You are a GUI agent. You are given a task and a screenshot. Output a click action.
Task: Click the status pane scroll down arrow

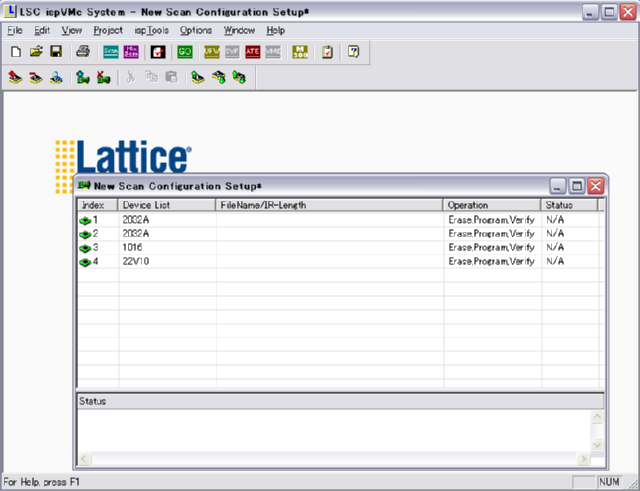click(x=597, y=444)
